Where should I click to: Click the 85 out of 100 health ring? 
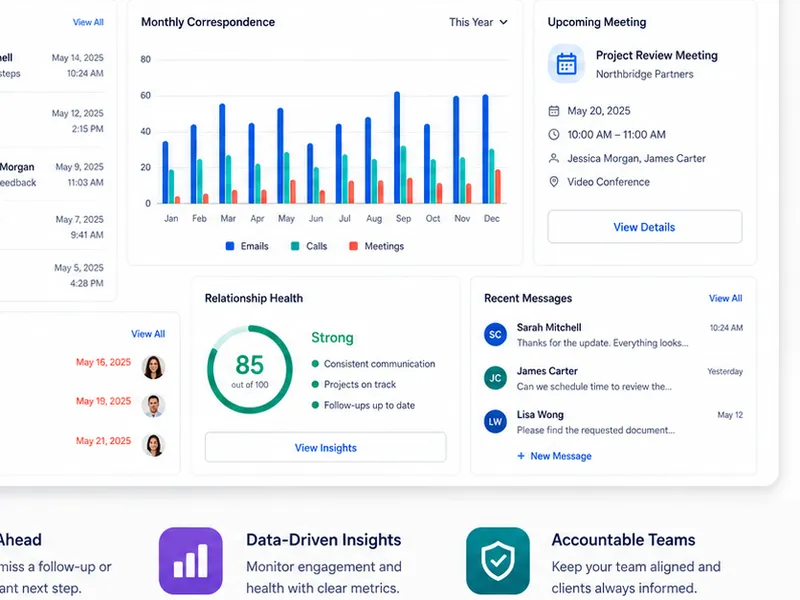pyautogui.click(x=249, y=369)
